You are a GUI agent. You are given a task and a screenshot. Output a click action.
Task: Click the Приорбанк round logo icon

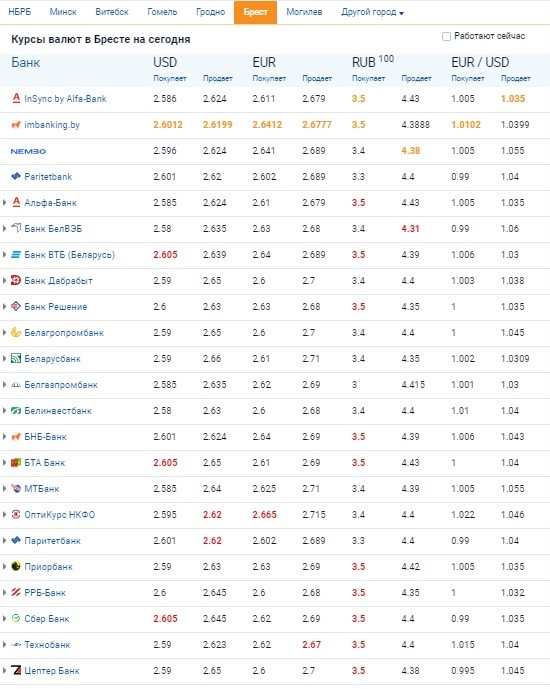pos(16,566)
